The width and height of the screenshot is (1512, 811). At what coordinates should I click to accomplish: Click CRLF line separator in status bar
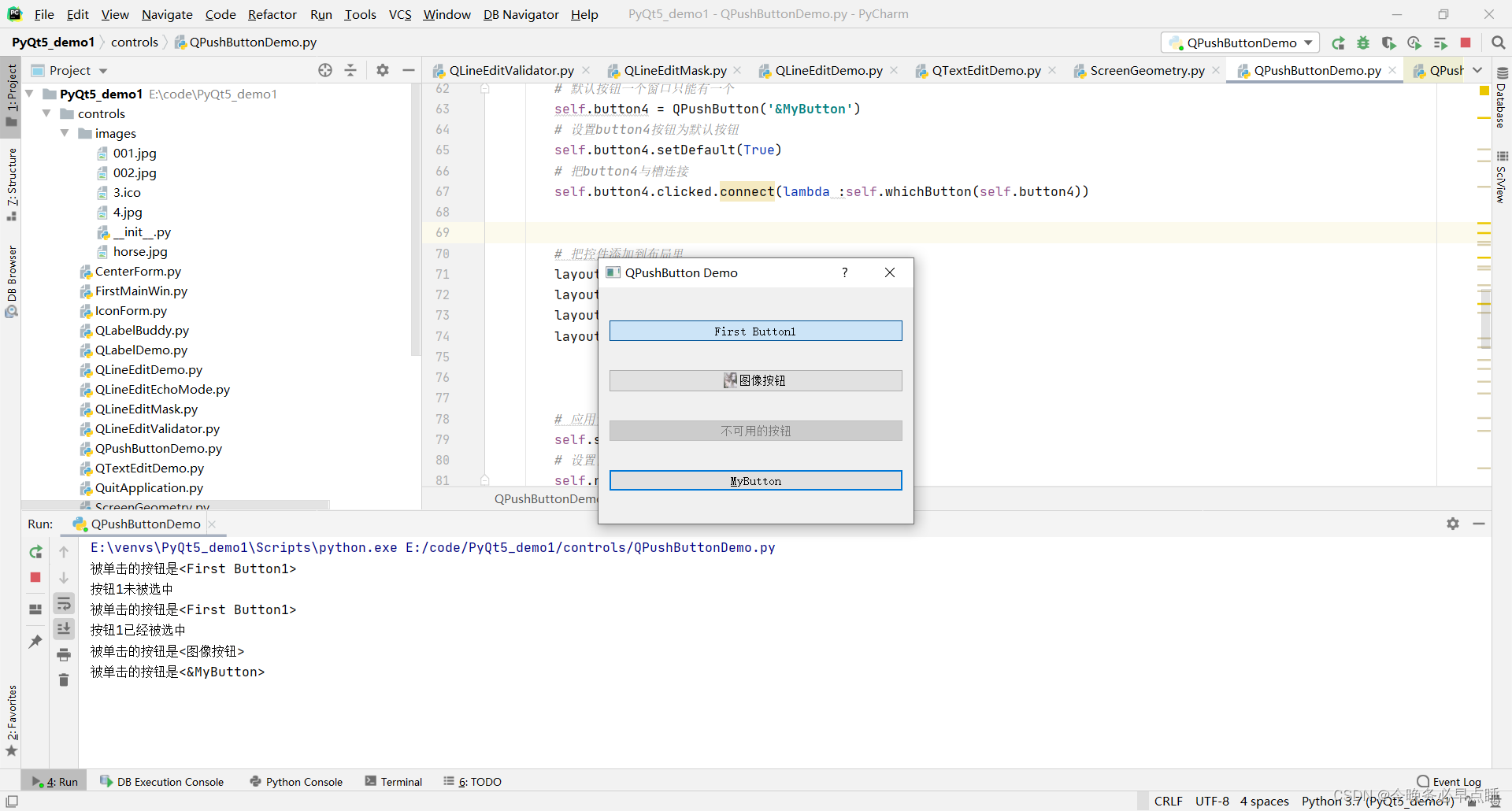[1168, 801]
